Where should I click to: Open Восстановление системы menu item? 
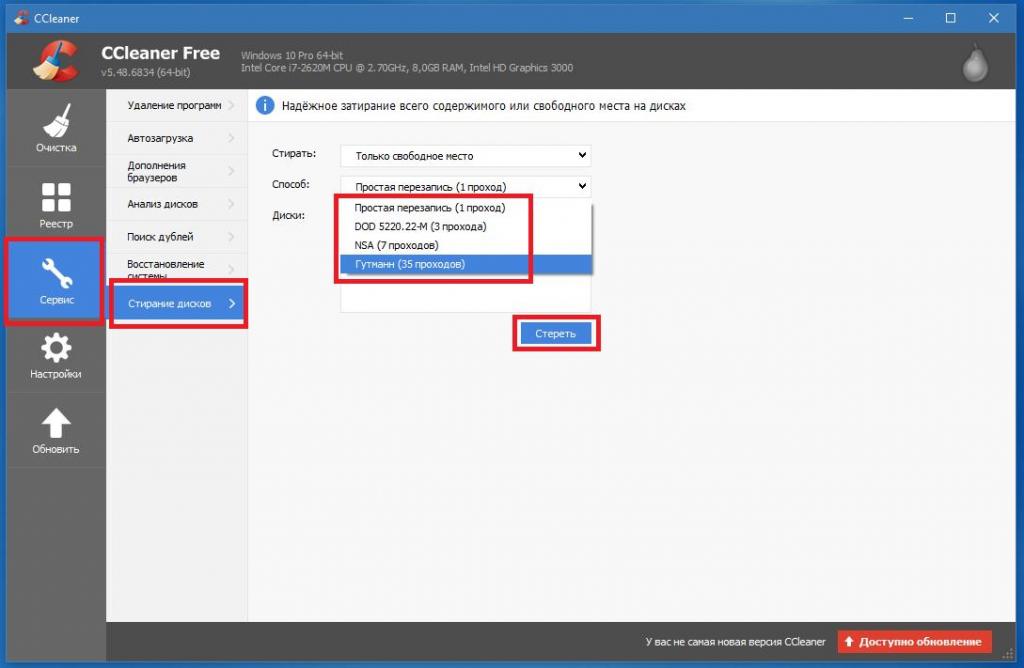tap(177, 268)
